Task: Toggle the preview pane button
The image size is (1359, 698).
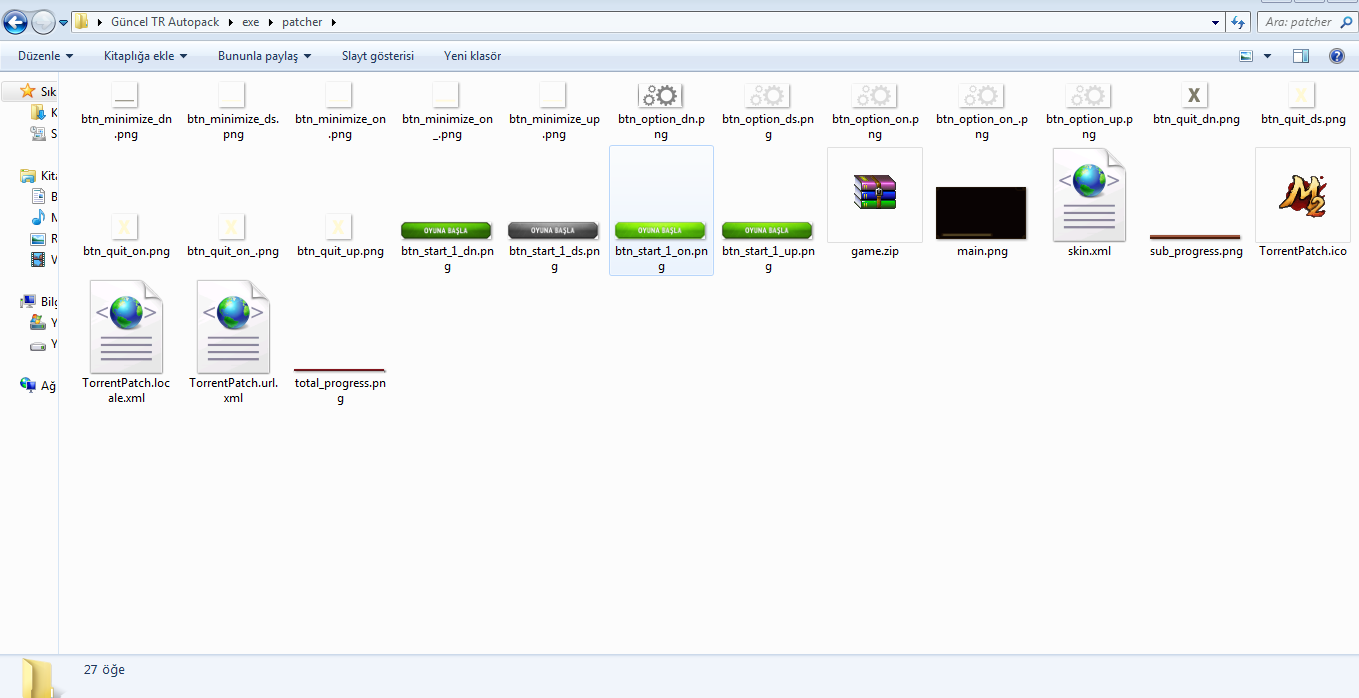Action: 1300,56
